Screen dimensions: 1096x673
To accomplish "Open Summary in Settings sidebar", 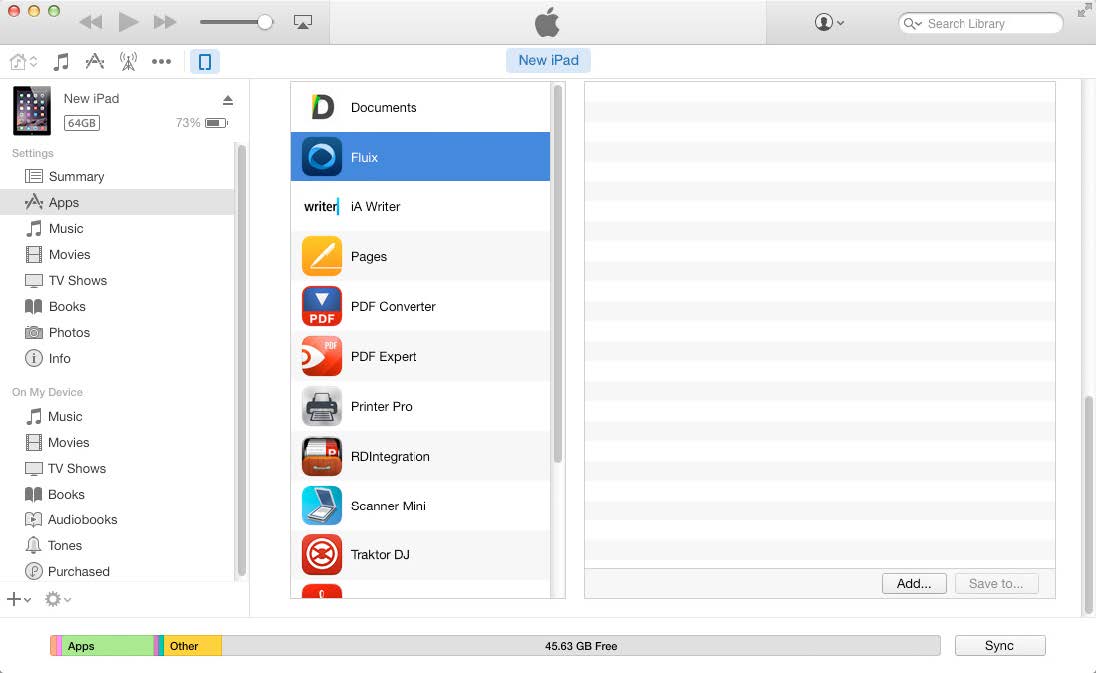I will [76, 177].
